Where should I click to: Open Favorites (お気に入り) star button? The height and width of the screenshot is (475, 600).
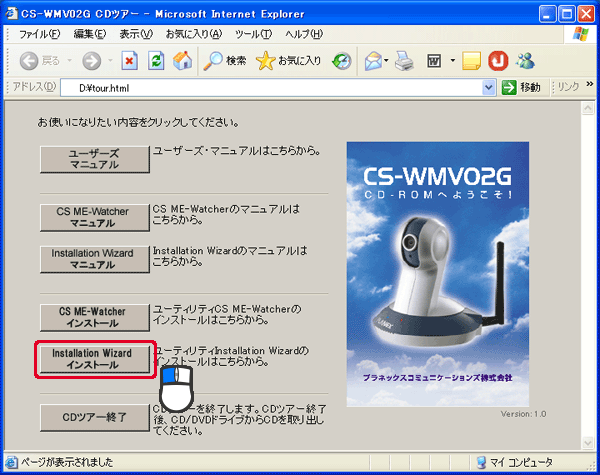[x=289, y=60]
